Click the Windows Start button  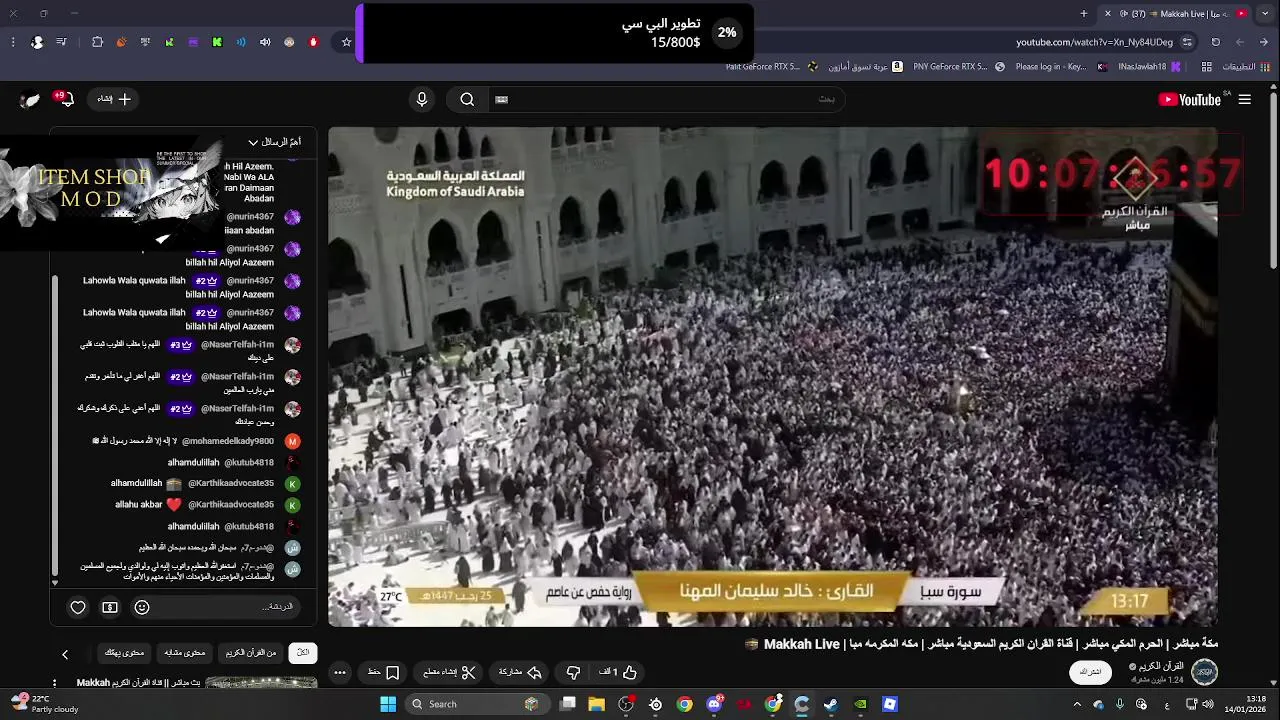click(x=388, y=704)
